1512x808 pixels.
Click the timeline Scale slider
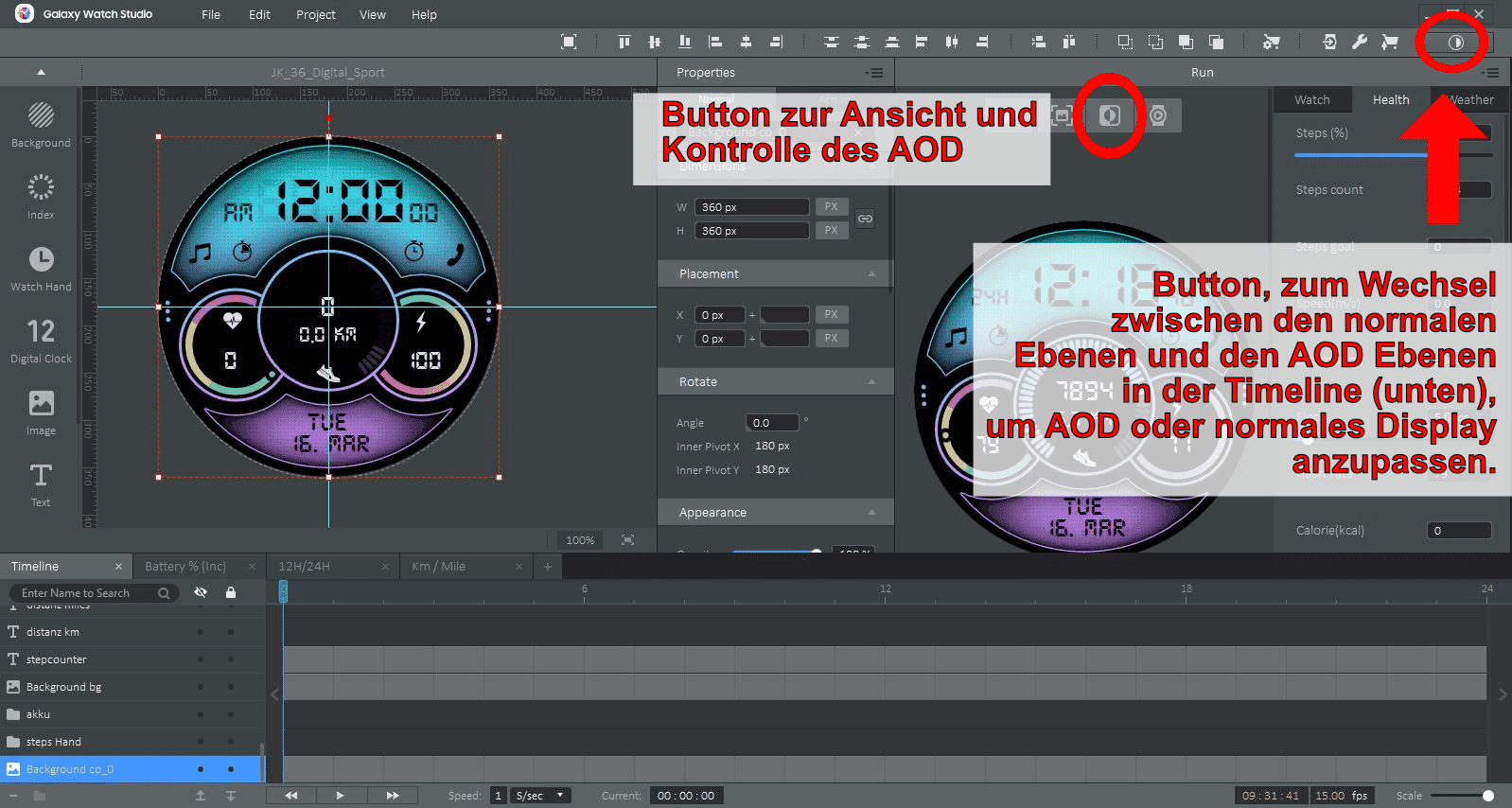click(x=1465, y=796)
